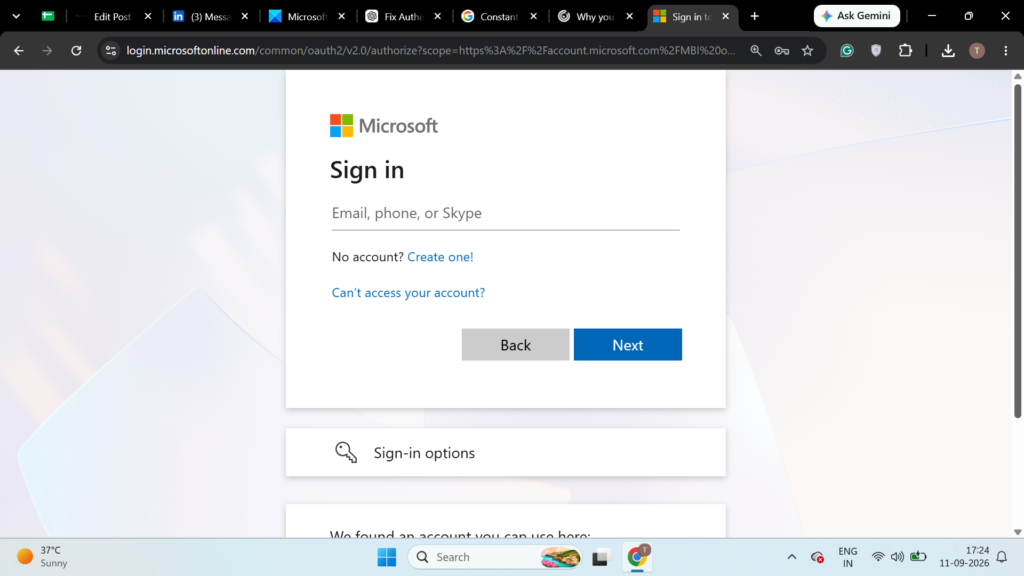Expand the tab search dropdown arrow

tap(16, 16)
